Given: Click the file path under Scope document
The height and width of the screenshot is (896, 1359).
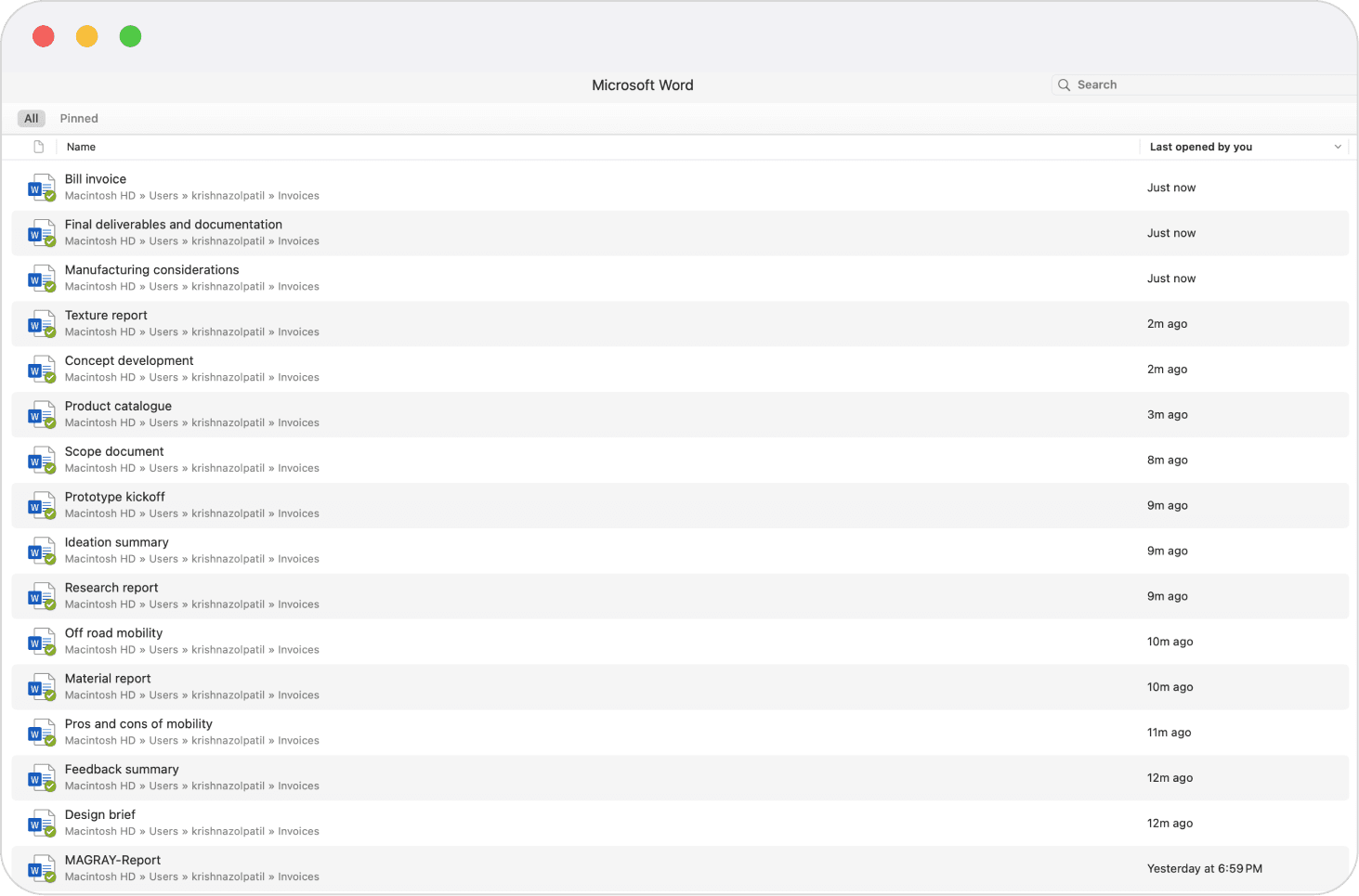Looking at the screenshot, I should point(192,469).
